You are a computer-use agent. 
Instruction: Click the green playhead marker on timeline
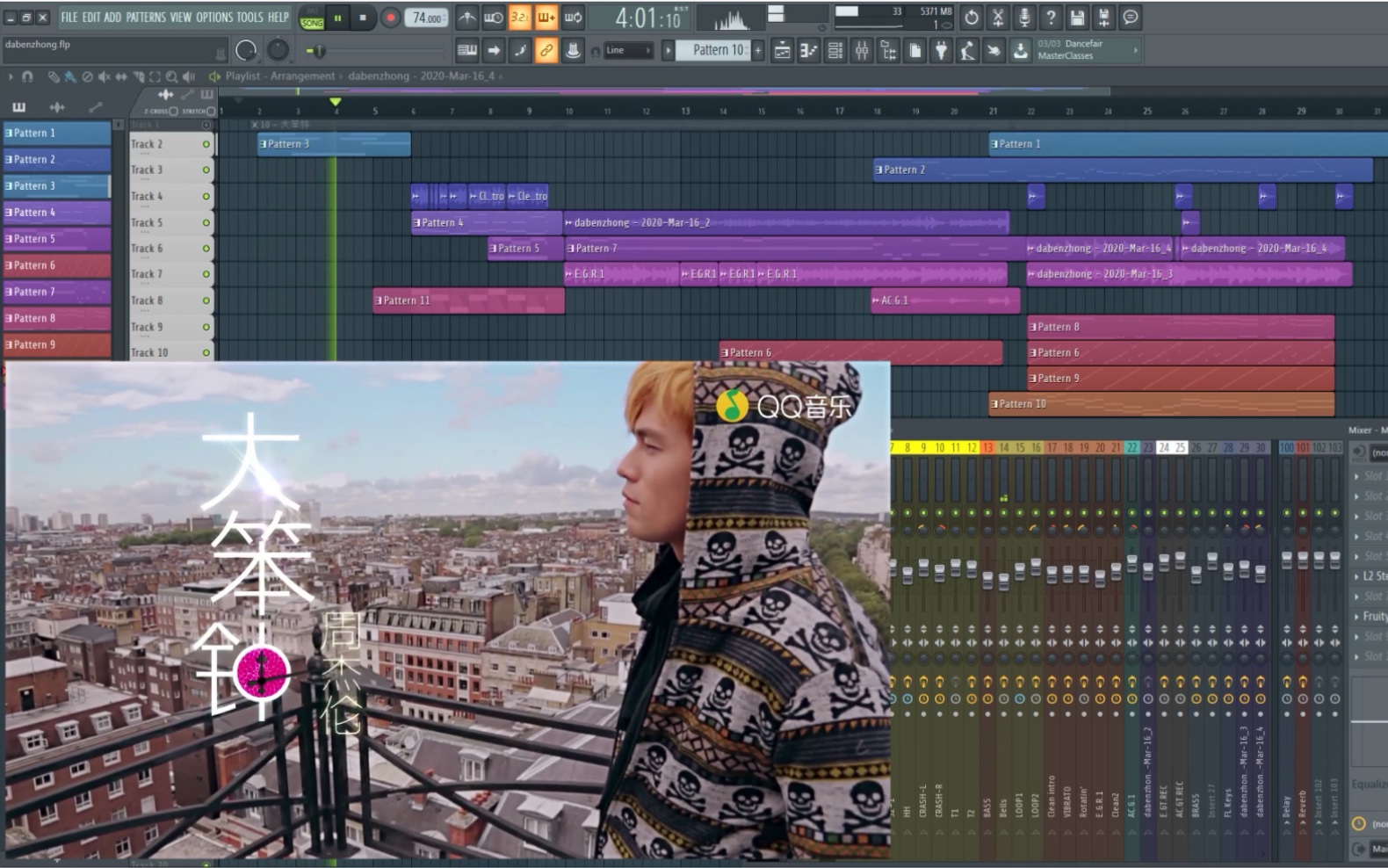[x=335, y=103]
